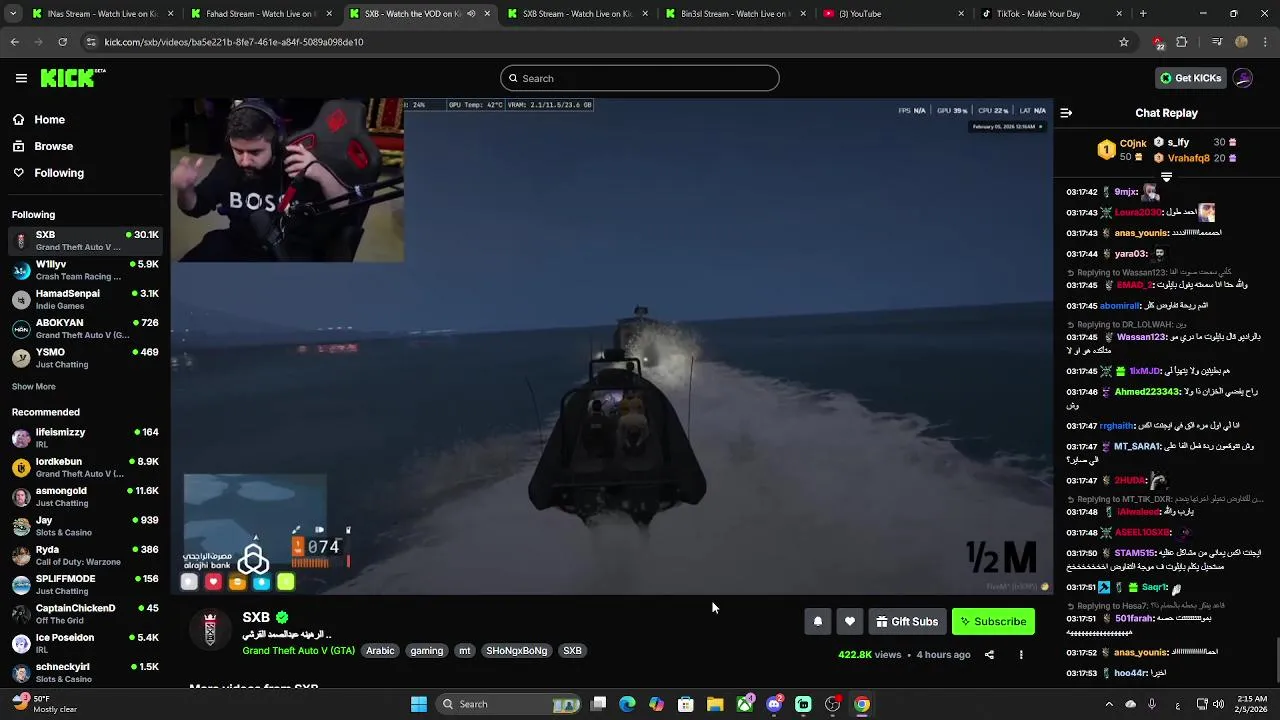The width and height of the screenshot is (1280, 720).
Task: Open the hamburger sidebar menu
Action: point(21,78)
